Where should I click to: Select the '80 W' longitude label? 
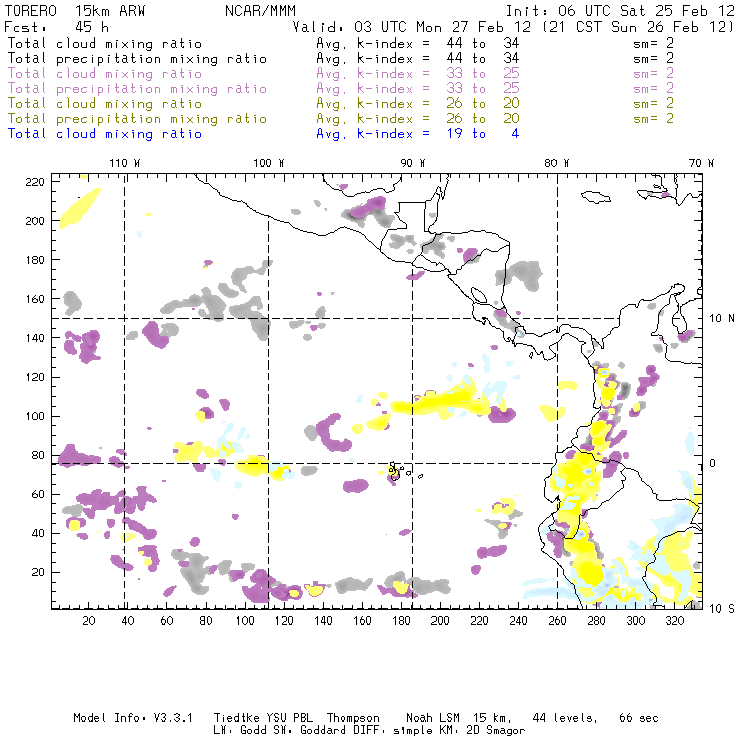556,163
